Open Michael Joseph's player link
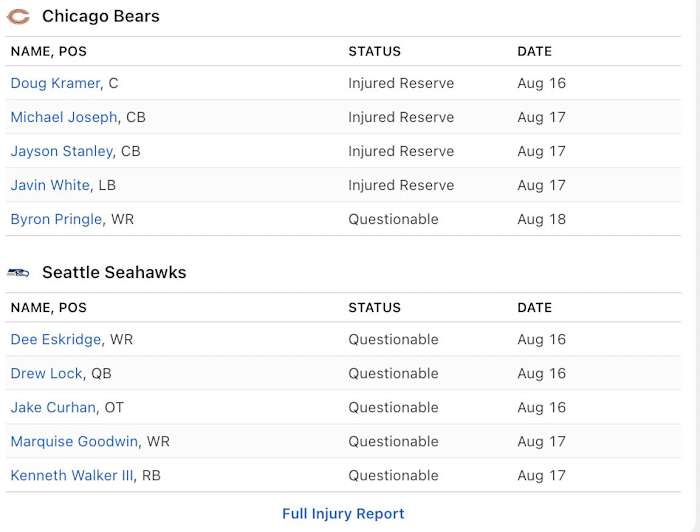 pyautogui.click(x=64, y=117)
